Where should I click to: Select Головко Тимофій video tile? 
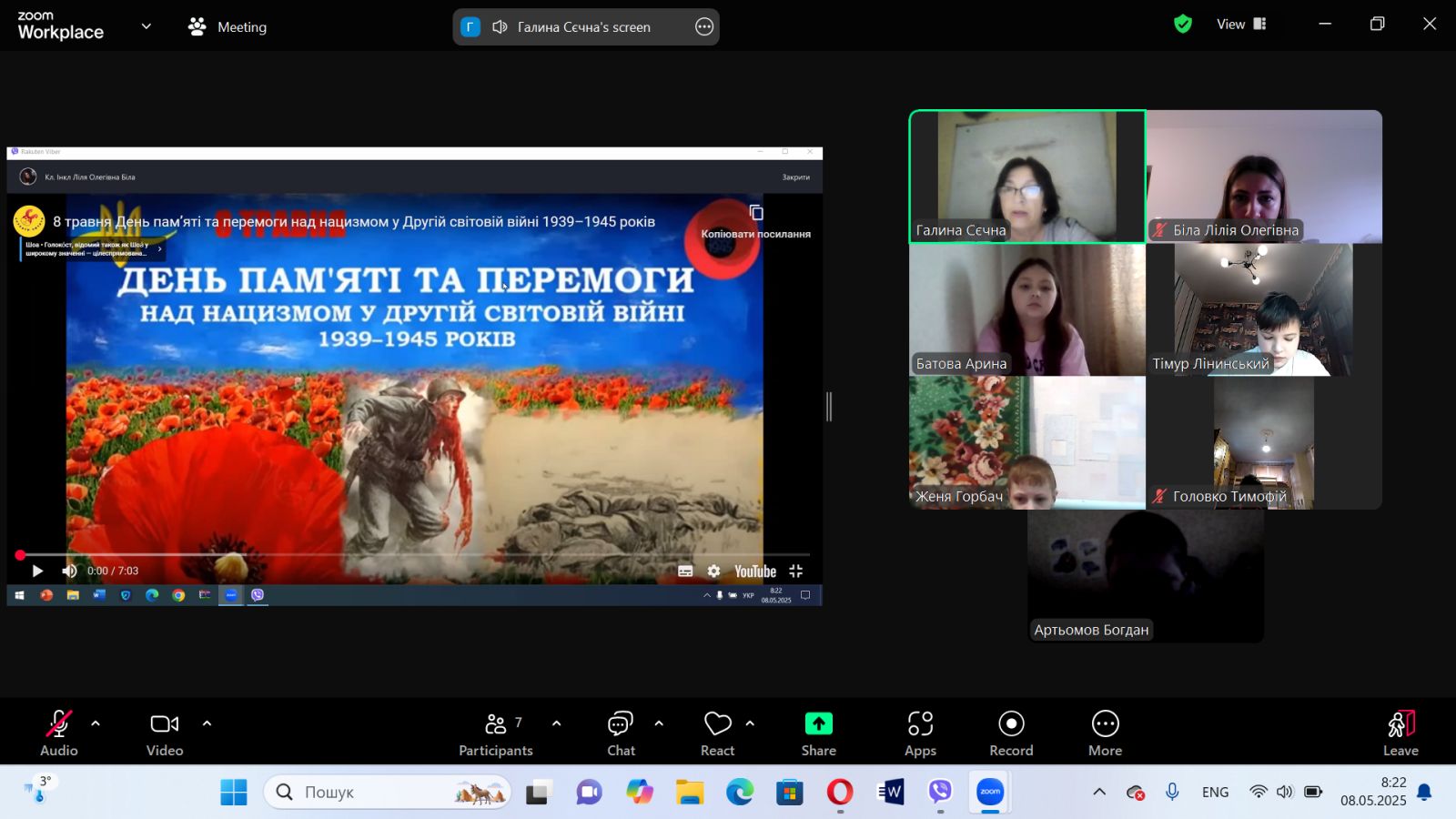point(1264,442)
